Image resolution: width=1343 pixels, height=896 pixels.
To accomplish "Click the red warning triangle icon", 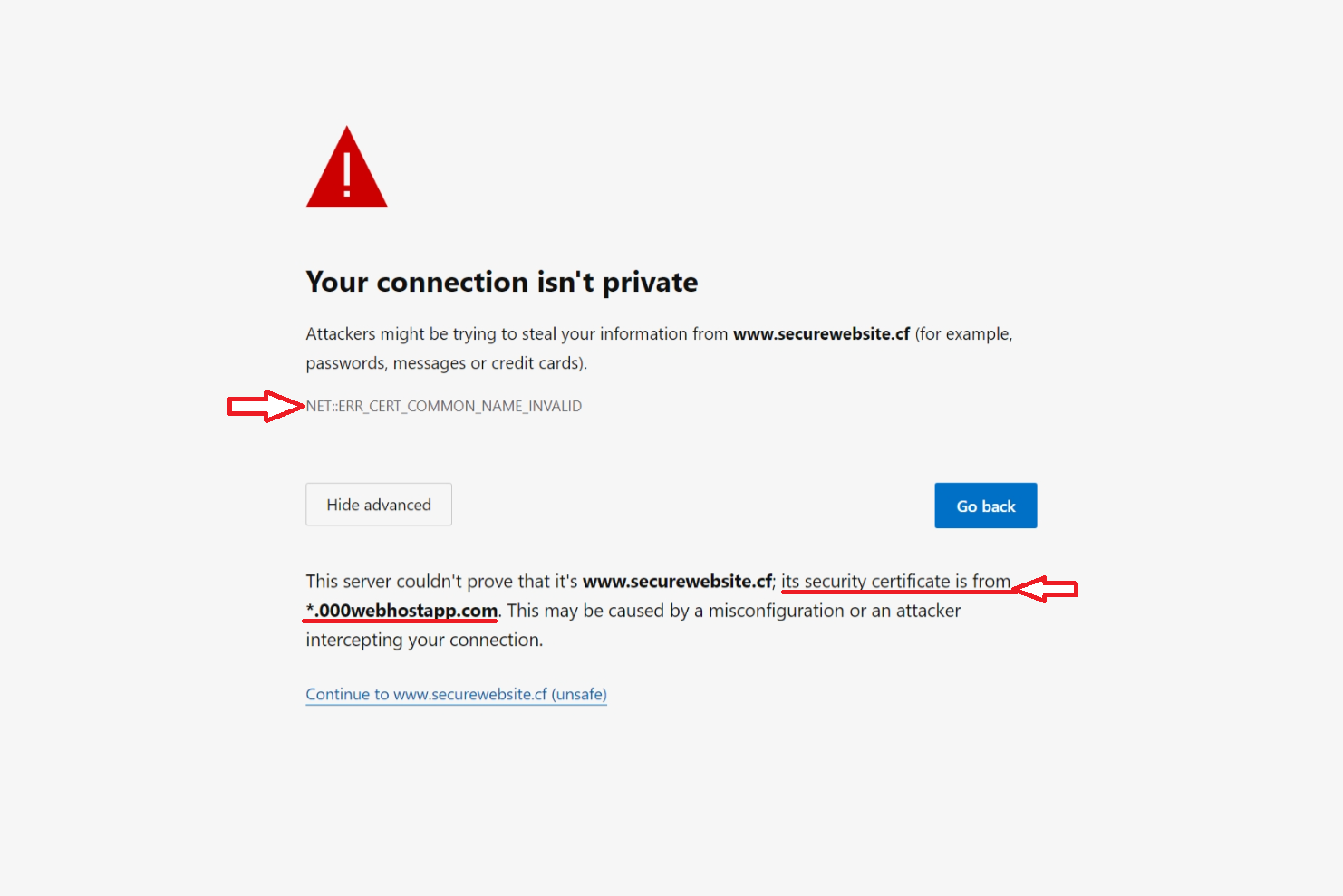I will 346,168.
